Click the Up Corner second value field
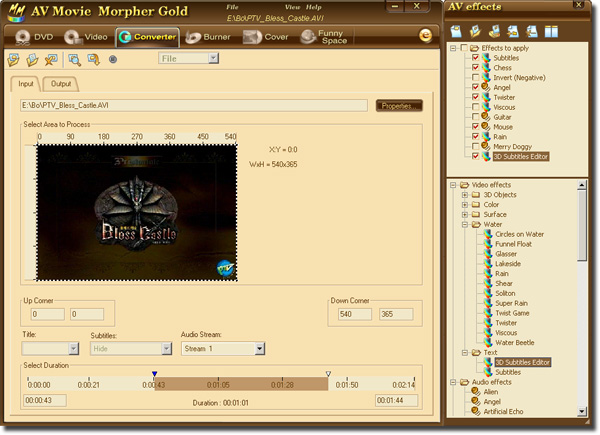600x435 pixels. (x=87, y=314)
